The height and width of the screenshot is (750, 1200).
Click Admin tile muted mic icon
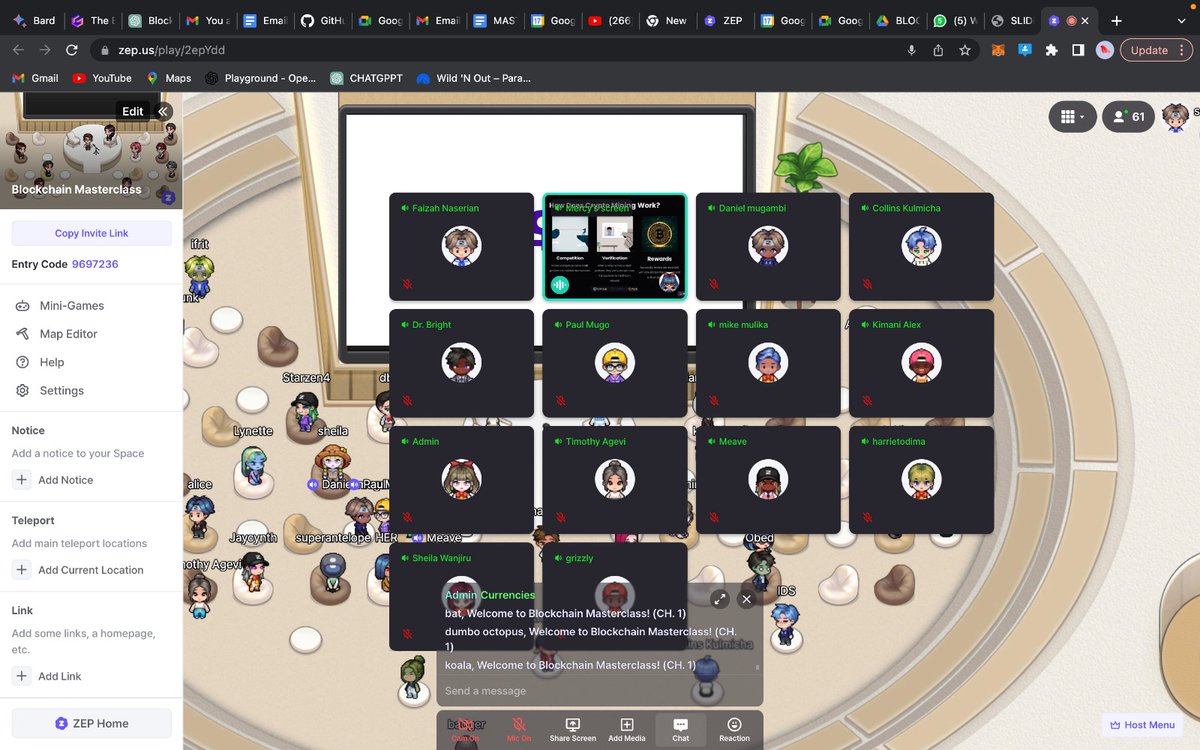pyautogui.click(x=407, y=518)
